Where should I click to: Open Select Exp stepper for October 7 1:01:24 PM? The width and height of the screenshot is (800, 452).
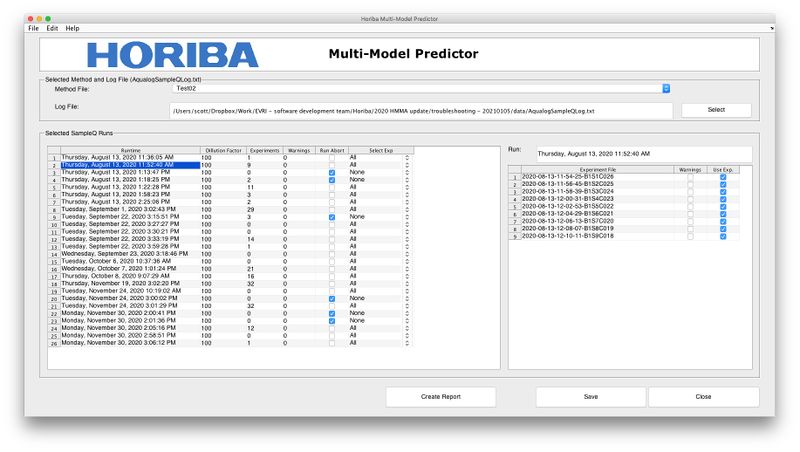click(x=407, y=269)
